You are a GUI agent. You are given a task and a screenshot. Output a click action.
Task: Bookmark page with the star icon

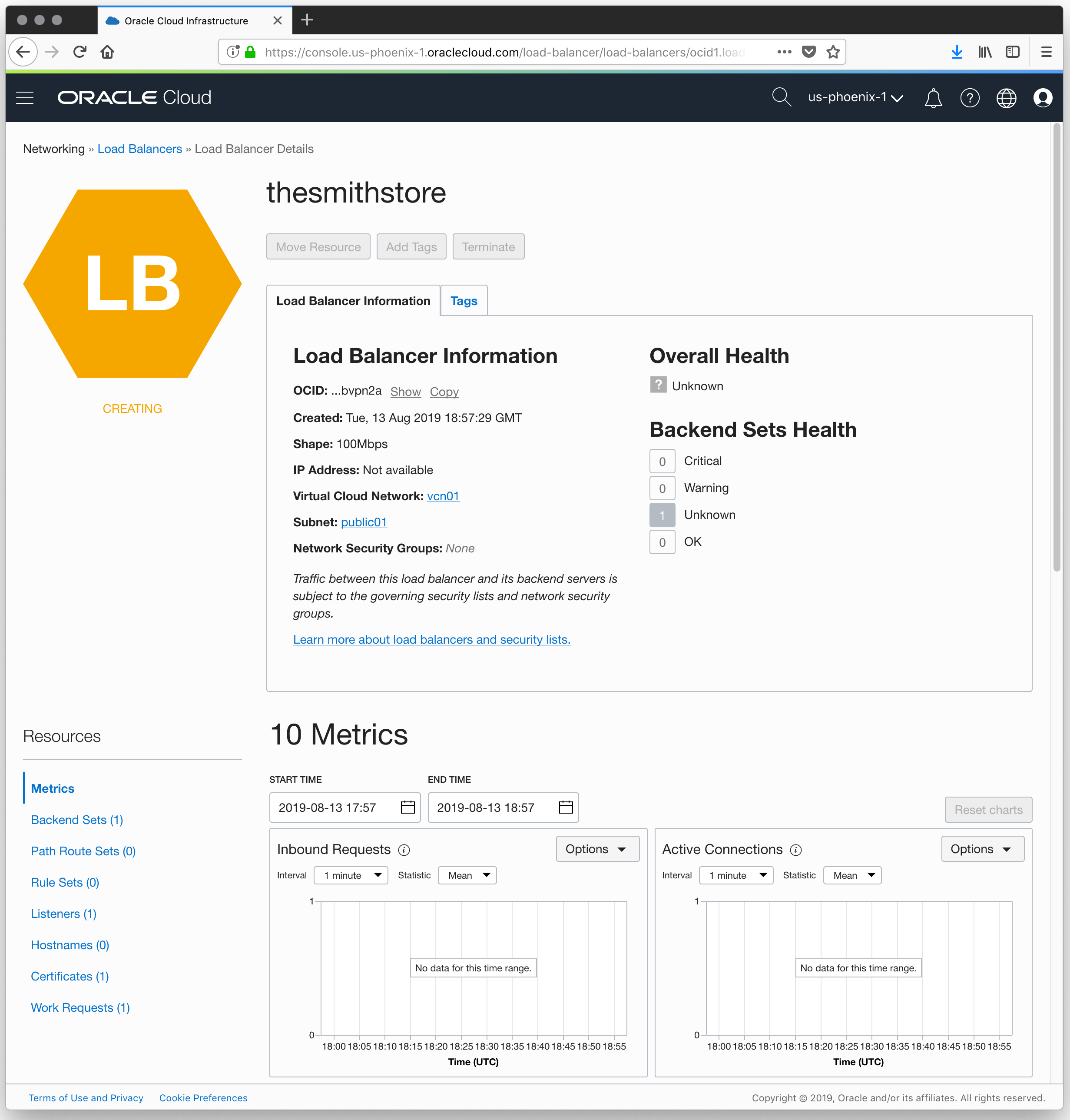coord(833,53)
